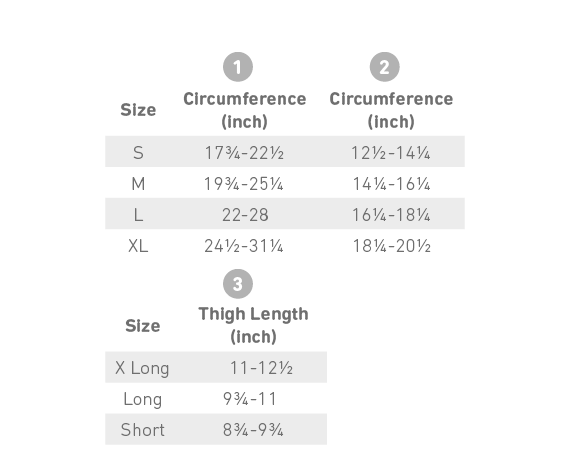Viewport: 570px width, 470px height.
Task: Select the S size row label
Action: pyautogui.click(x=138, y=153)
